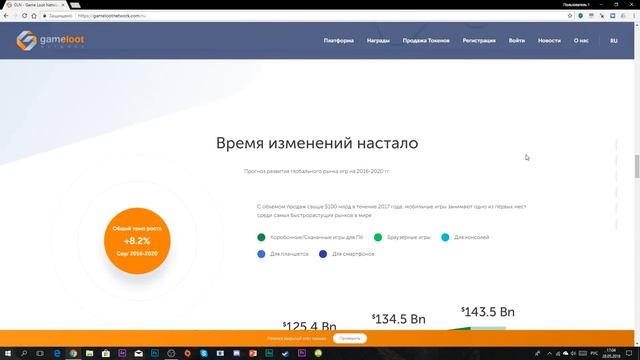The width and height of the screenshot is (640, 360).
Task: Open the Новости menu item
Action: click(x=549, y=40)
